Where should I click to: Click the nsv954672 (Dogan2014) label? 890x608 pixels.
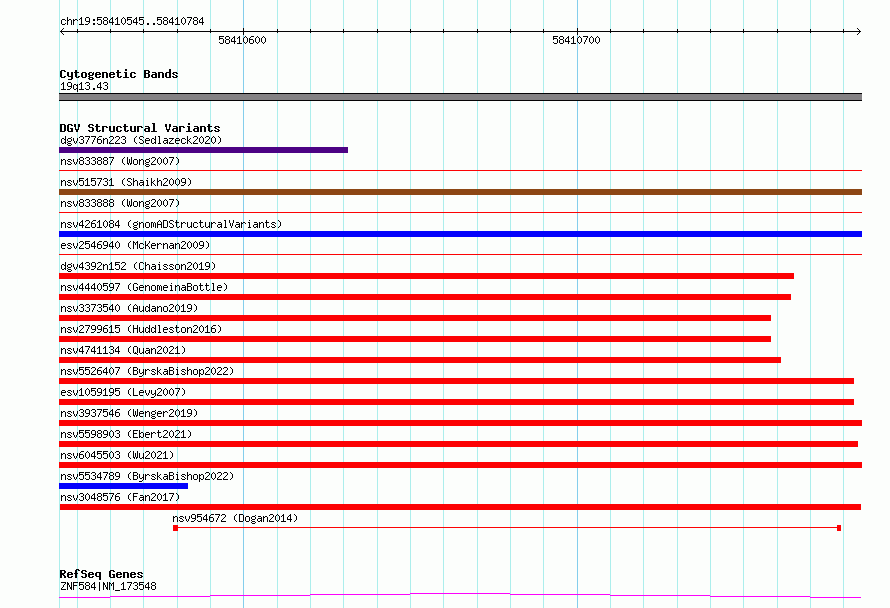[235, 518]
